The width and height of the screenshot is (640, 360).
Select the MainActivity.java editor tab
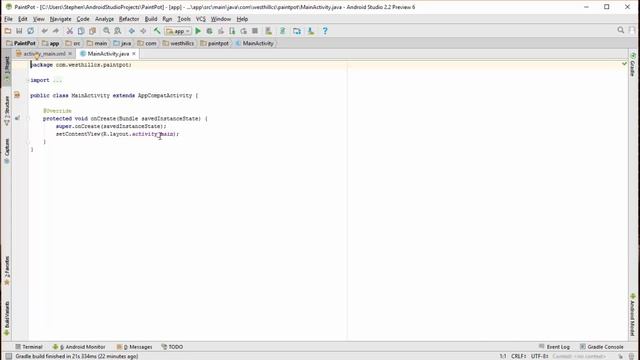pyautogui.click(x=108, y=54)
